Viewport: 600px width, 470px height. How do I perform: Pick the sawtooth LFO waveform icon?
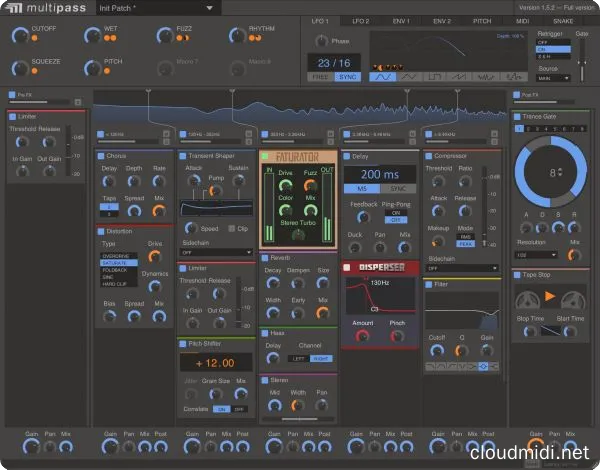[461, 76]
